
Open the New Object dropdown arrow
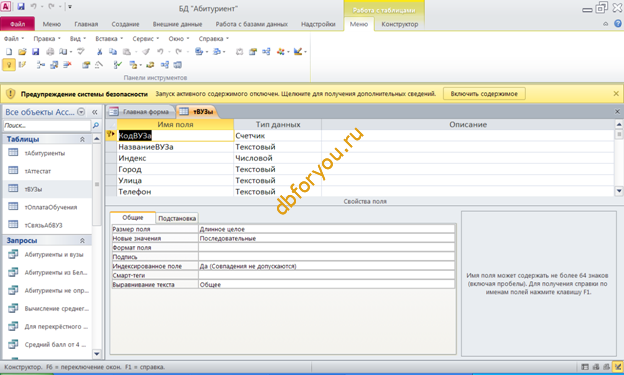[288, 52]
